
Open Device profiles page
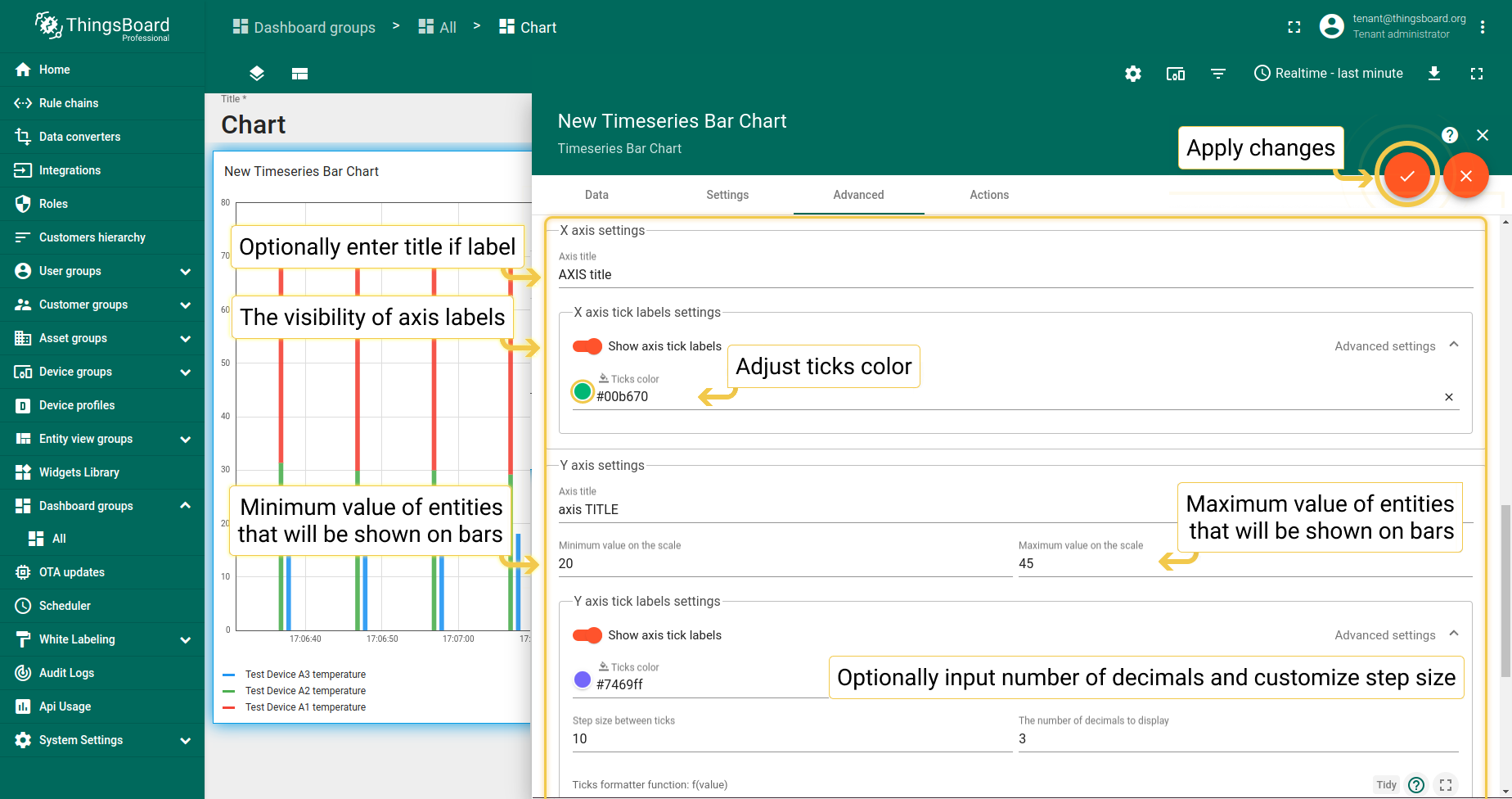click(x=102, y=405)
